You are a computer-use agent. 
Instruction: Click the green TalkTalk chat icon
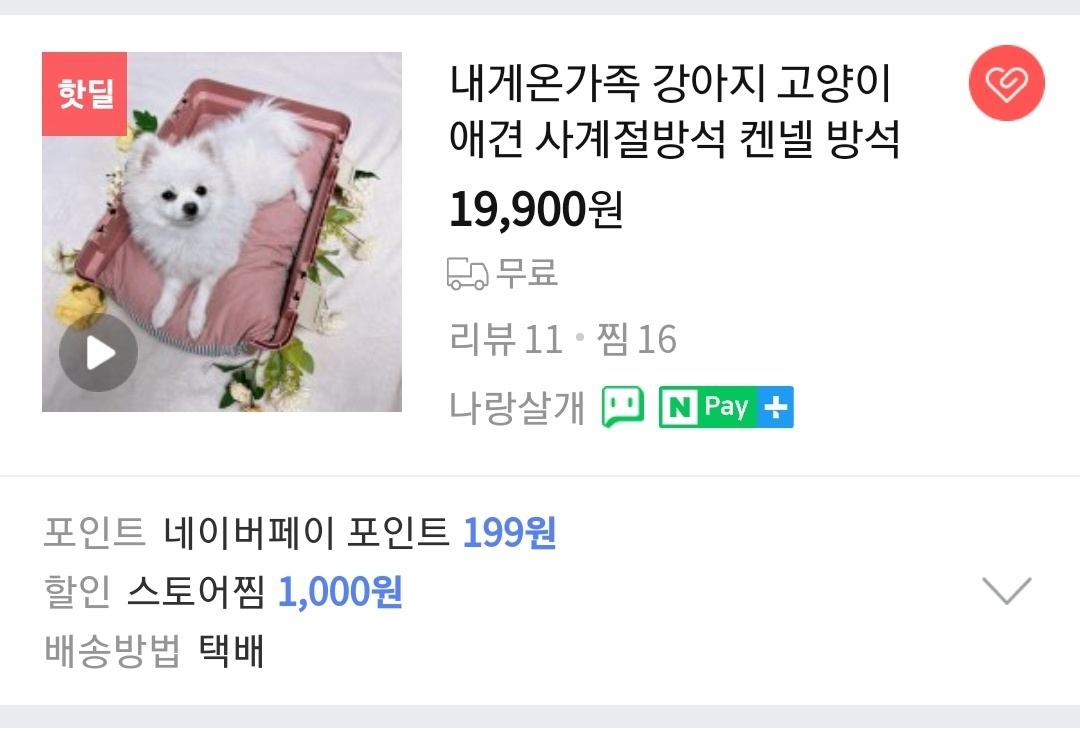click(623, 406)
